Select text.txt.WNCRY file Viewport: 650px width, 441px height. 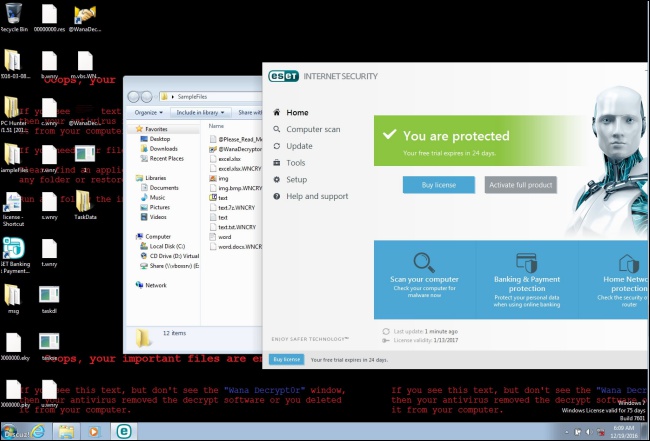(233, 227)
